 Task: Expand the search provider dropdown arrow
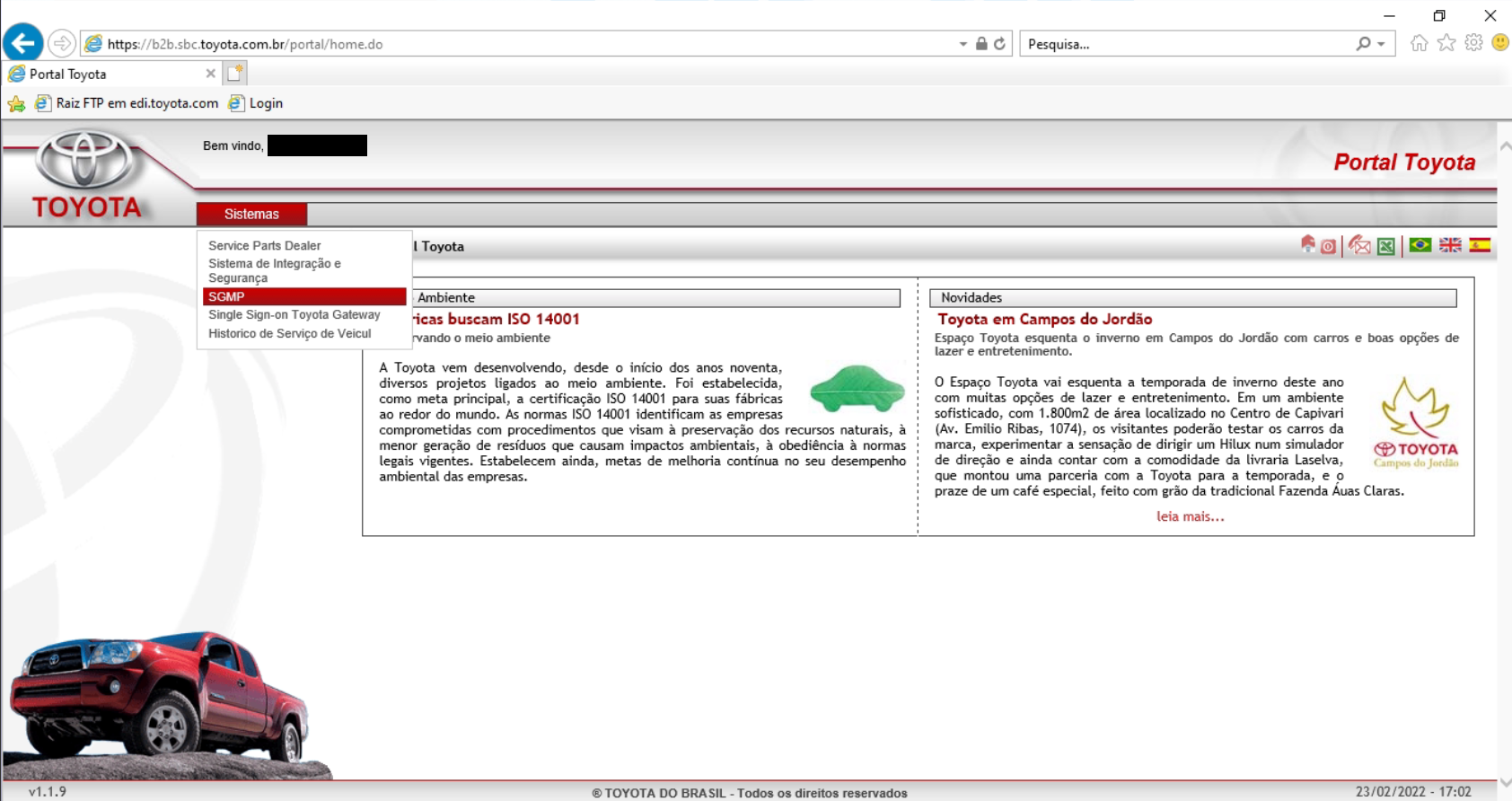pyautogui.click(x=1381, y=44)
